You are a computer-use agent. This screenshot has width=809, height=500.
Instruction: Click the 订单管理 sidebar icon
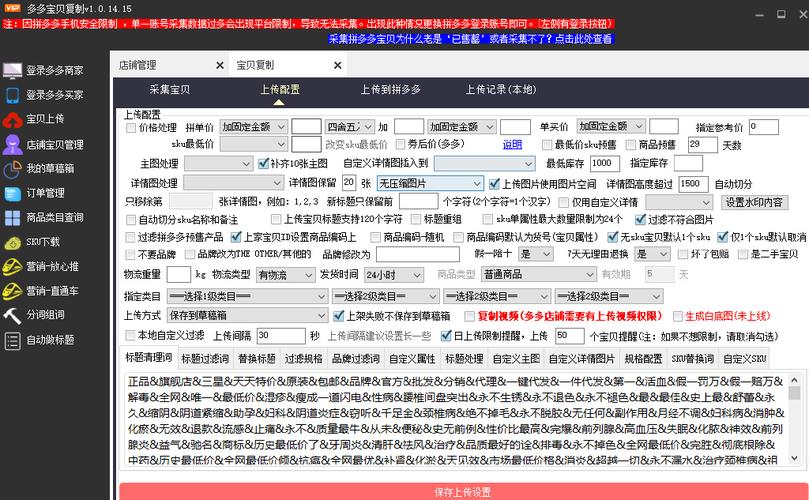tap(12, 193)
